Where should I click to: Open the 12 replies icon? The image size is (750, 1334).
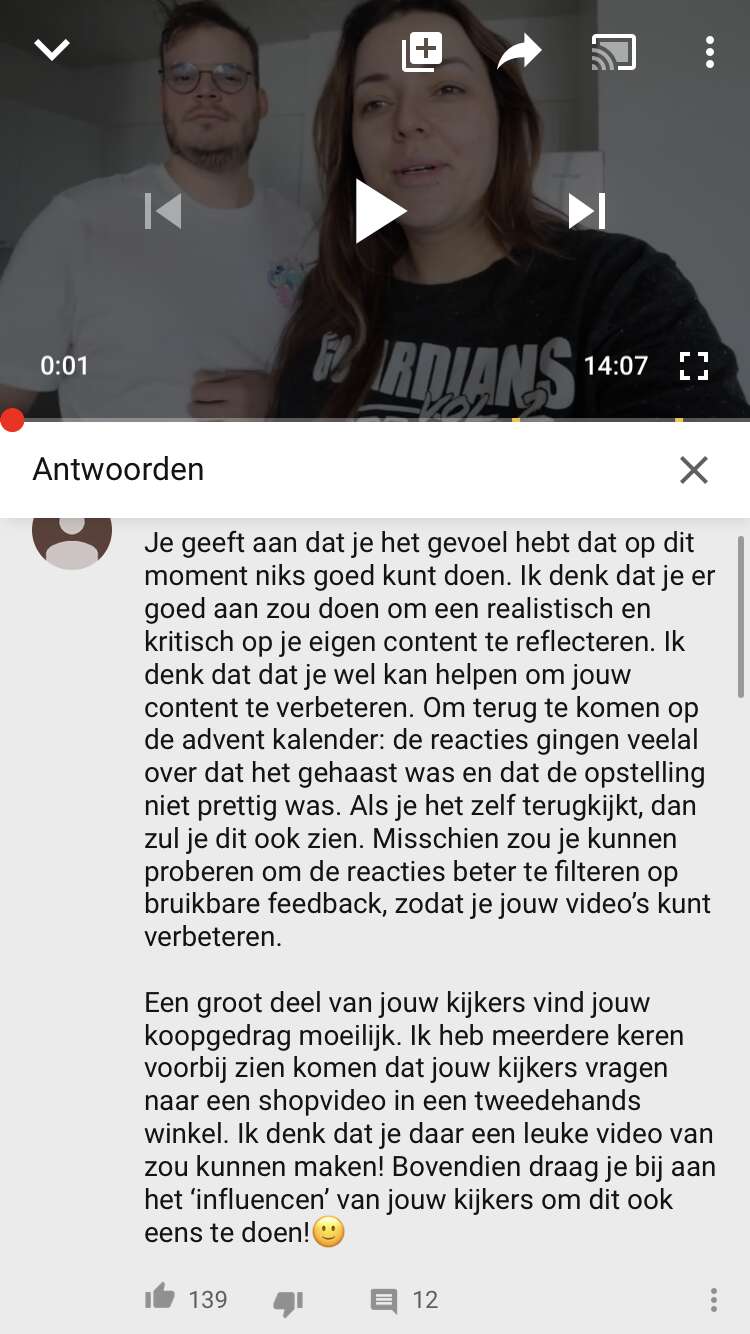384,1301
